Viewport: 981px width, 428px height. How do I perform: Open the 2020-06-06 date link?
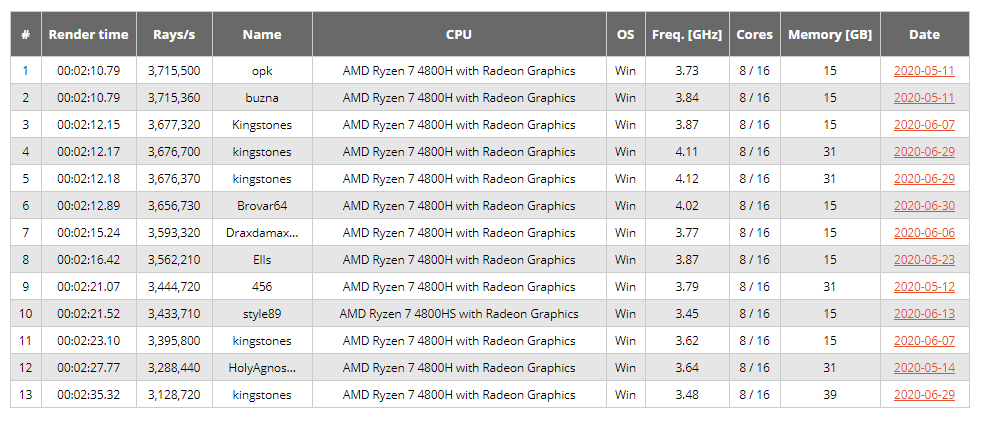click(924, 233)
